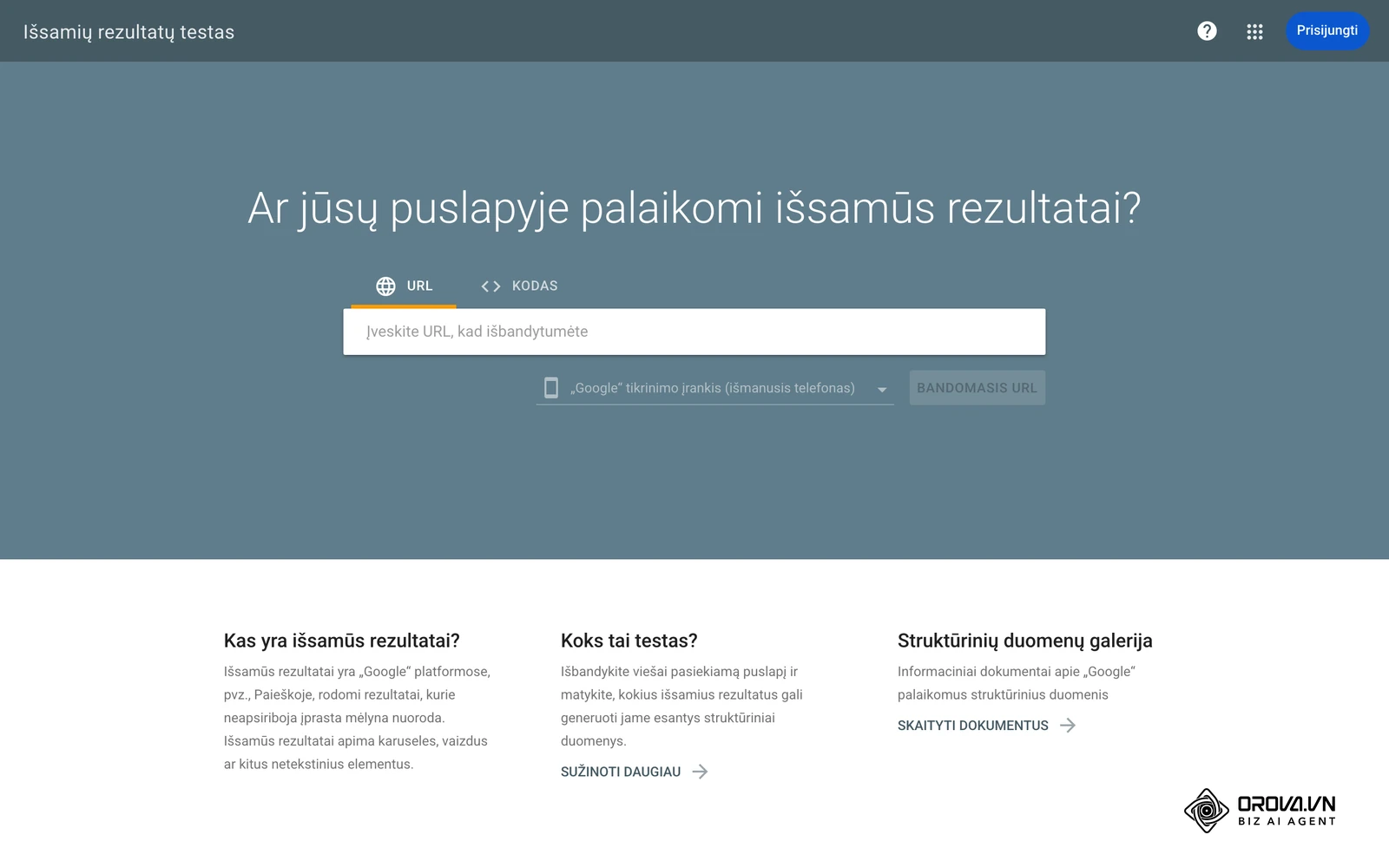Expand the Google tikrinimo įrankis dropdown

pyautogui.click(x=715, y=388)
